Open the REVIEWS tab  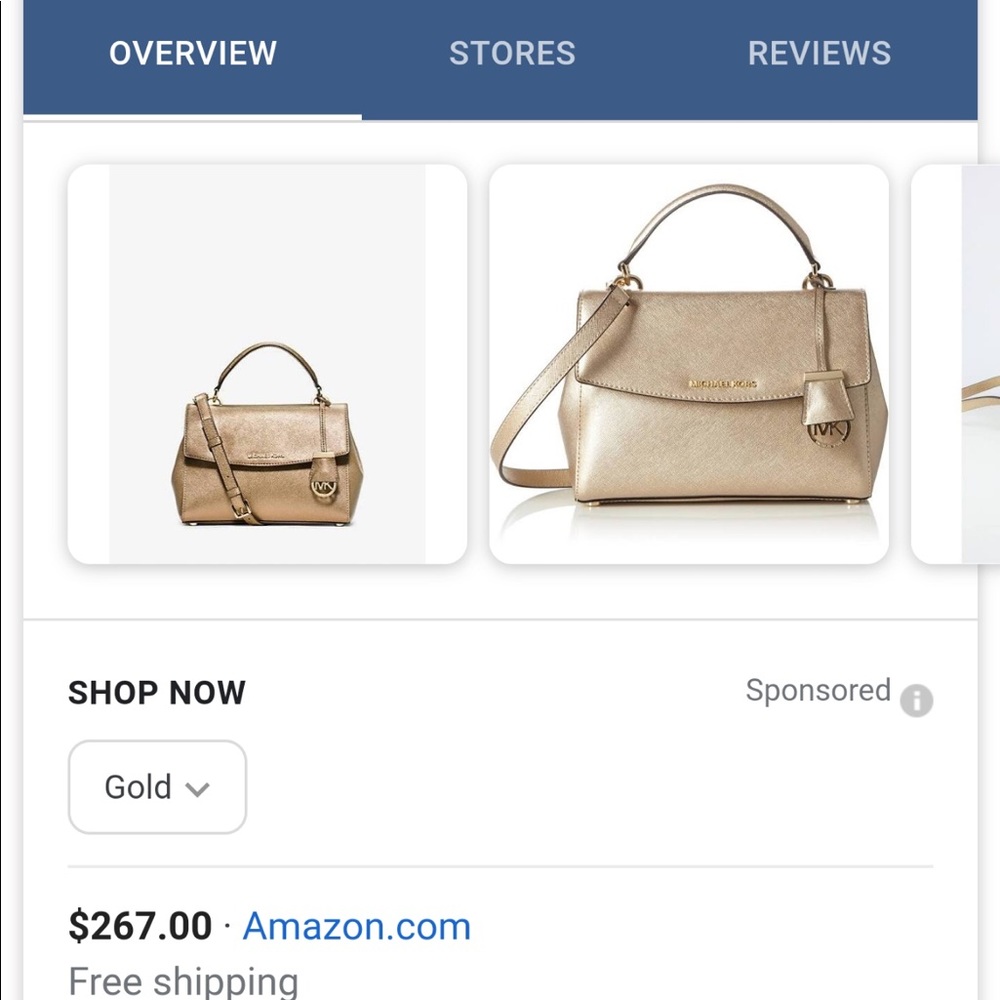(820, 53)
